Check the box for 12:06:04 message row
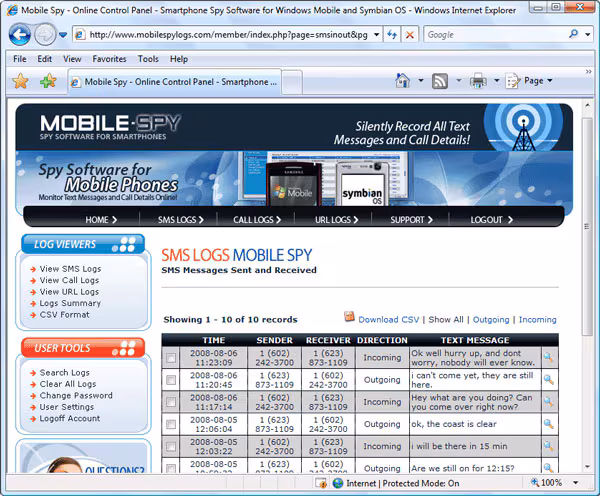The height and width of the screenshot is (496, 600). click(171, 424)
